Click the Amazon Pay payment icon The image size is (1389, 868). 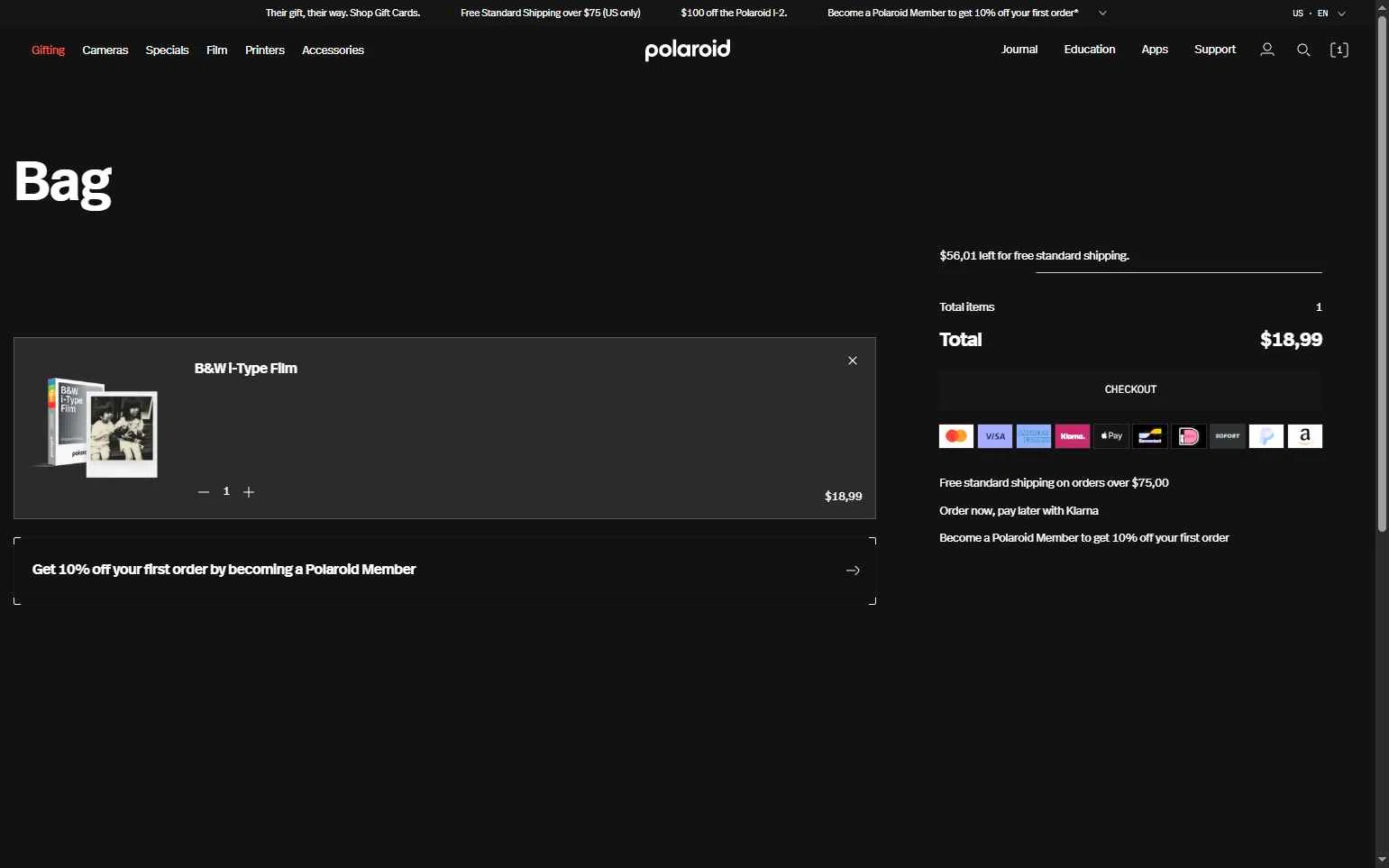click(x=1305, y=436)
